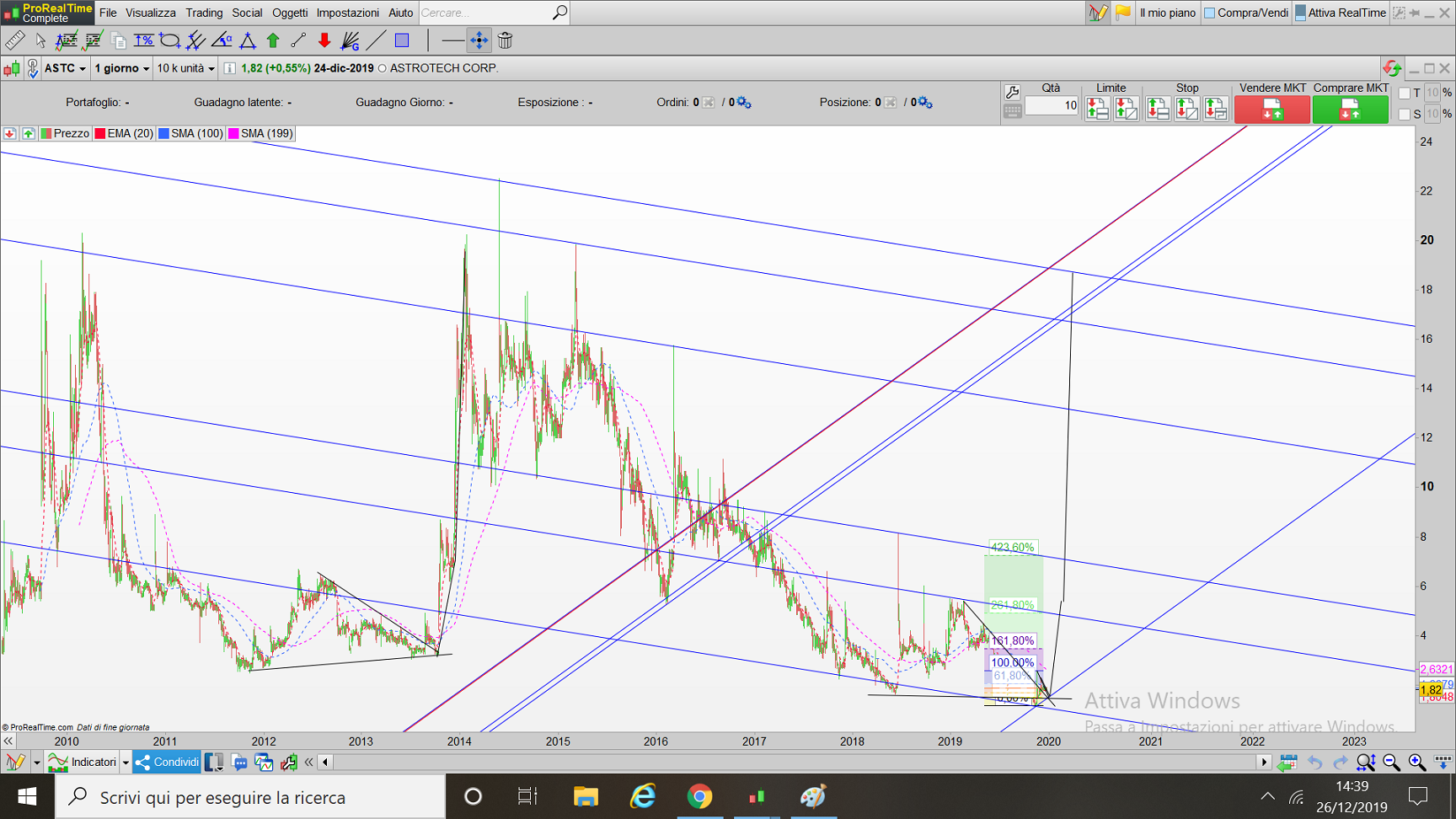The image size is (1456, 819).
Task: Toggle Attiva RealTime data
Action: click(x=1341, y=13)
